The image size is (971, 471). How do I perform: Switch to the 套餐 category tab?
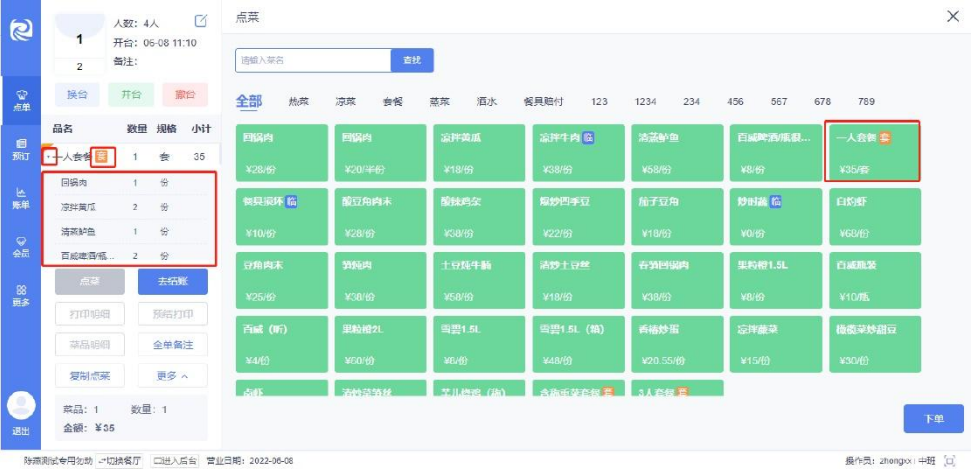[x=393, y=102]
